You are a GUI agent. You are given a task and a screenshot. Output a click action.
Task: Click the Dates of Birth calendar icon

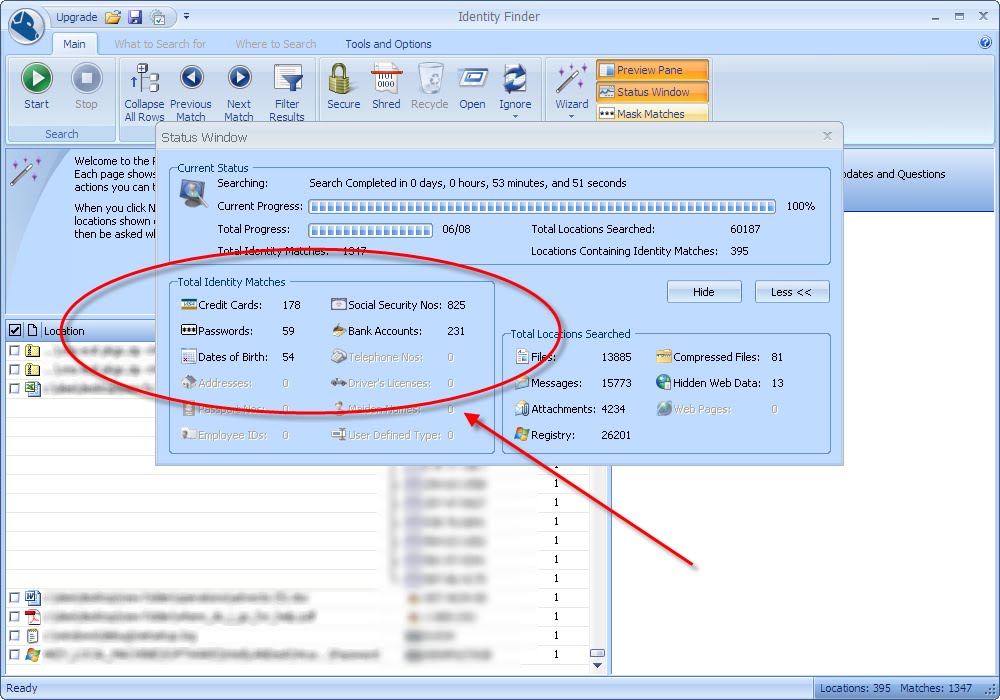[188, 356]
